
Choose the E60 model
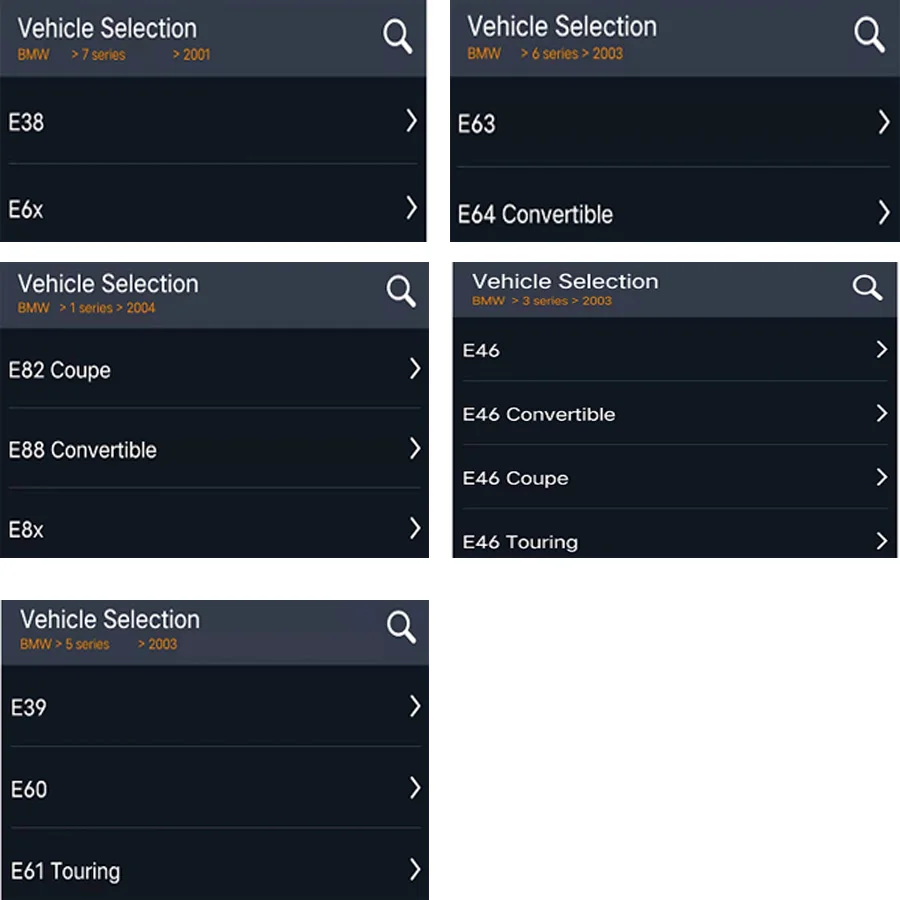29,789
